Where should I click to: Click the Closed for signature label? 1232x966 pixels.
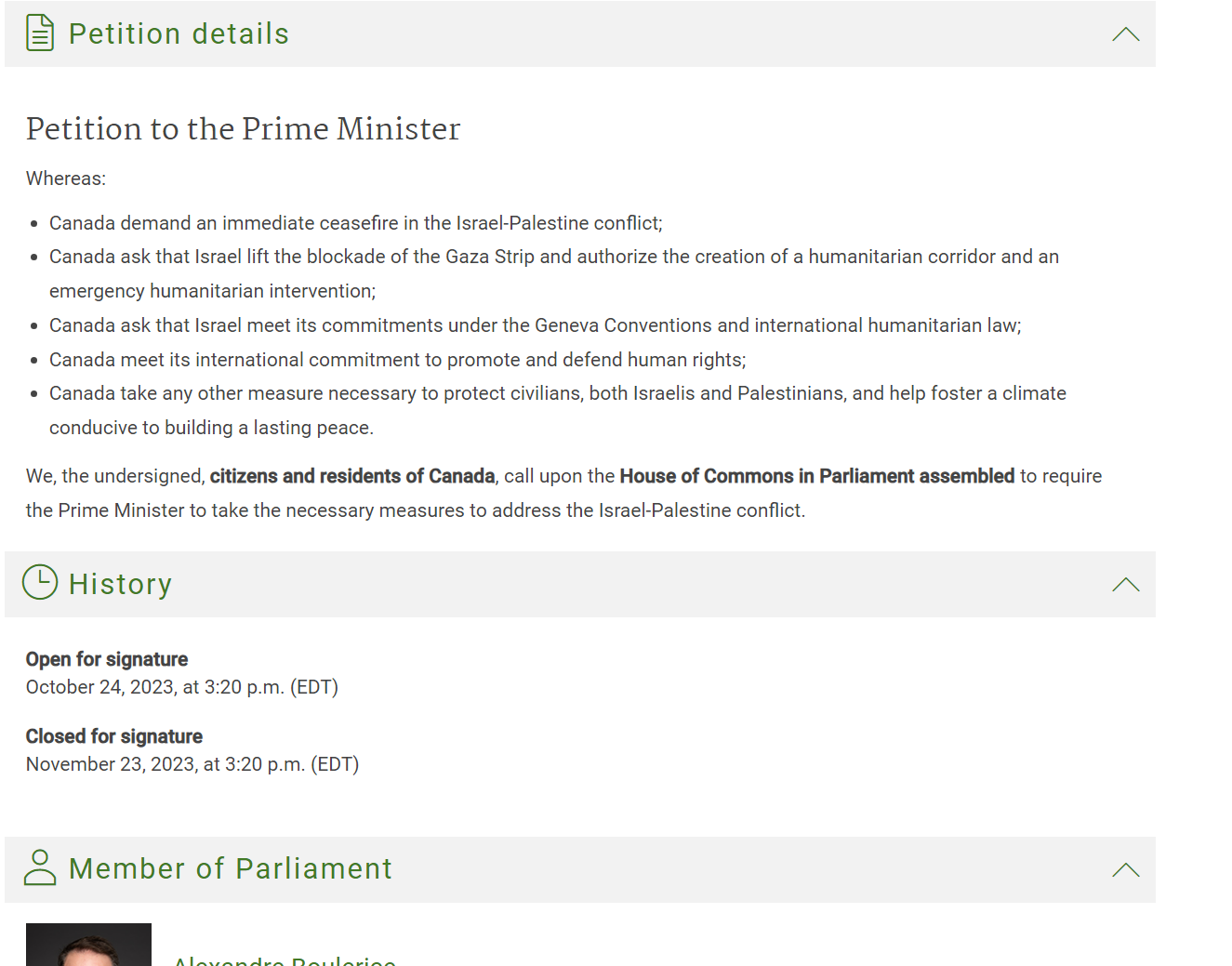point(114,736)
